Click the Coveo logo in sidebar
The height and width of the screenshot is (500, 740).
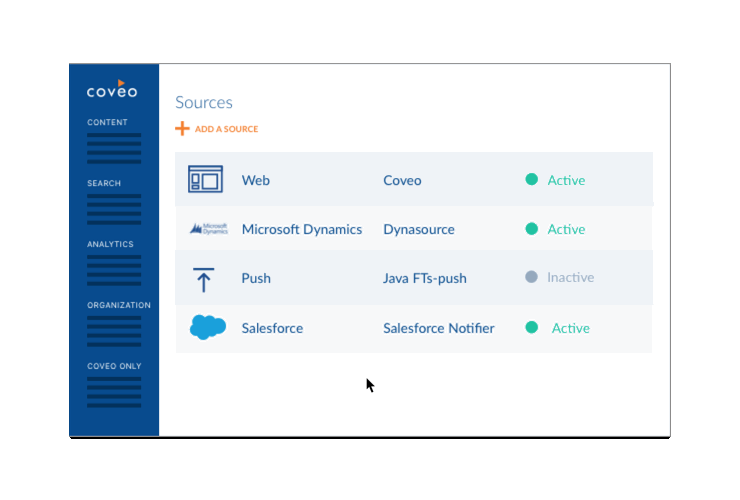pyautogui.click(x=112, y=90)
